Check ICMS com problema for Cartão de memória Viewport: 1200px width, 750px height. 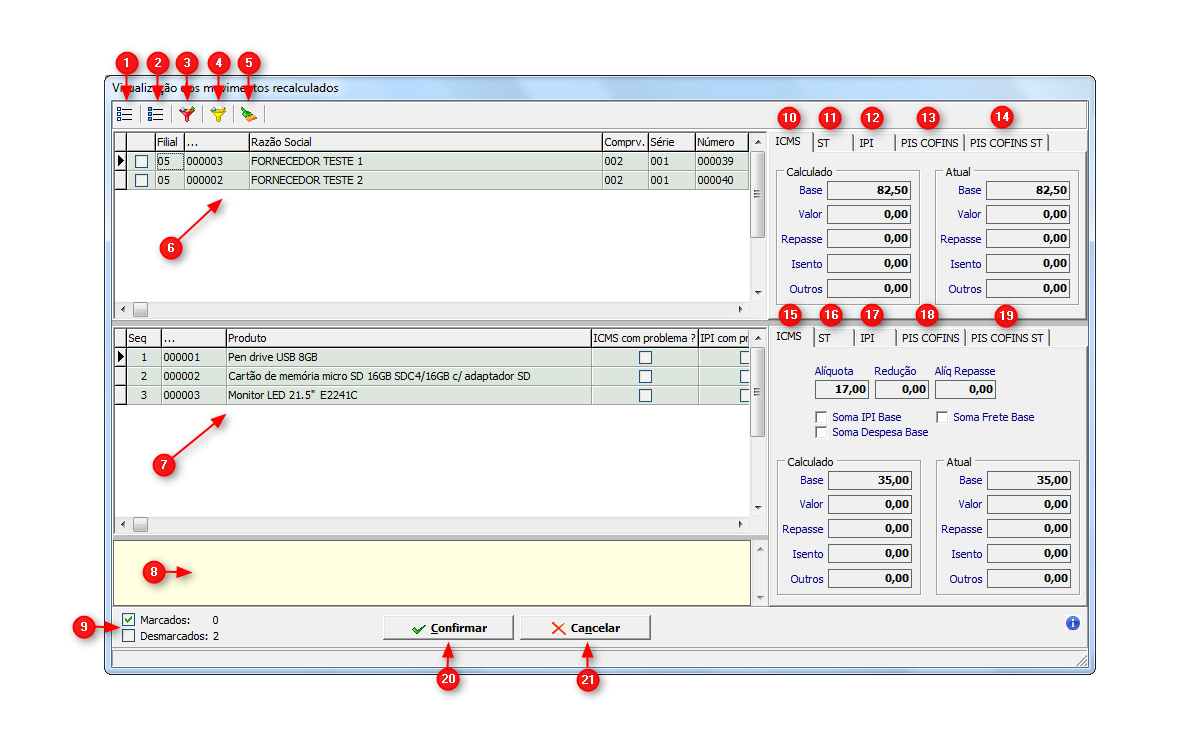point(645,376)
